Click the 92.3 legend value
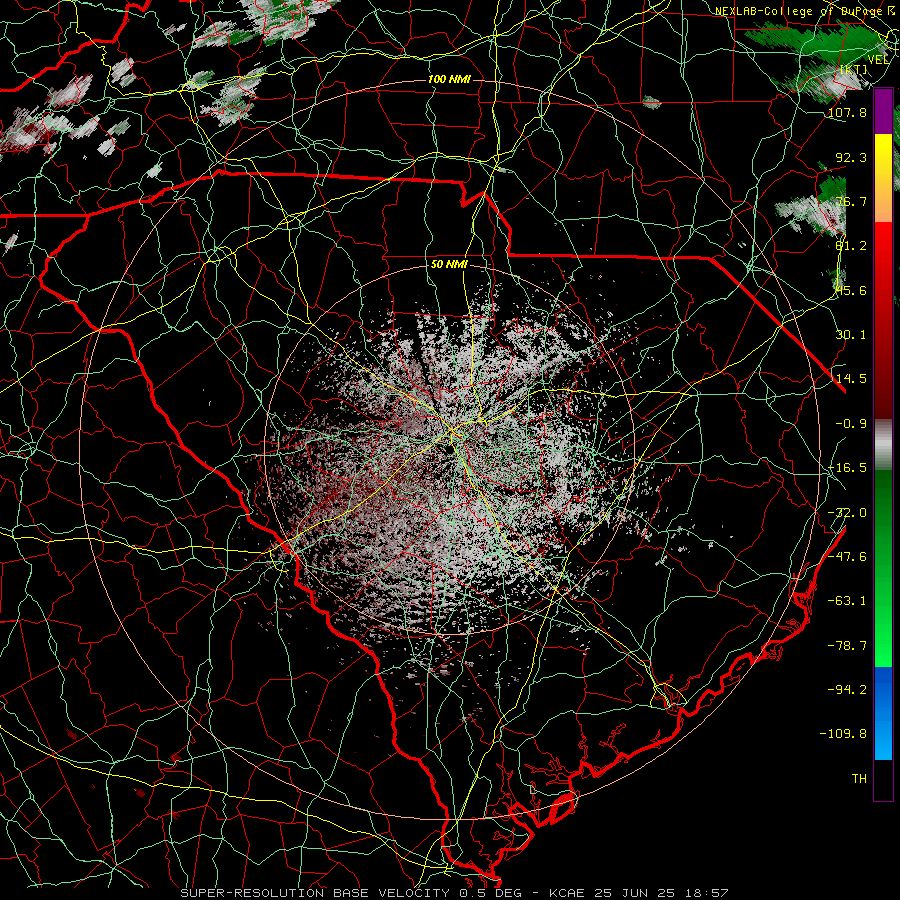The height and width of the screenshot is (900, 900). pos(851,157)
